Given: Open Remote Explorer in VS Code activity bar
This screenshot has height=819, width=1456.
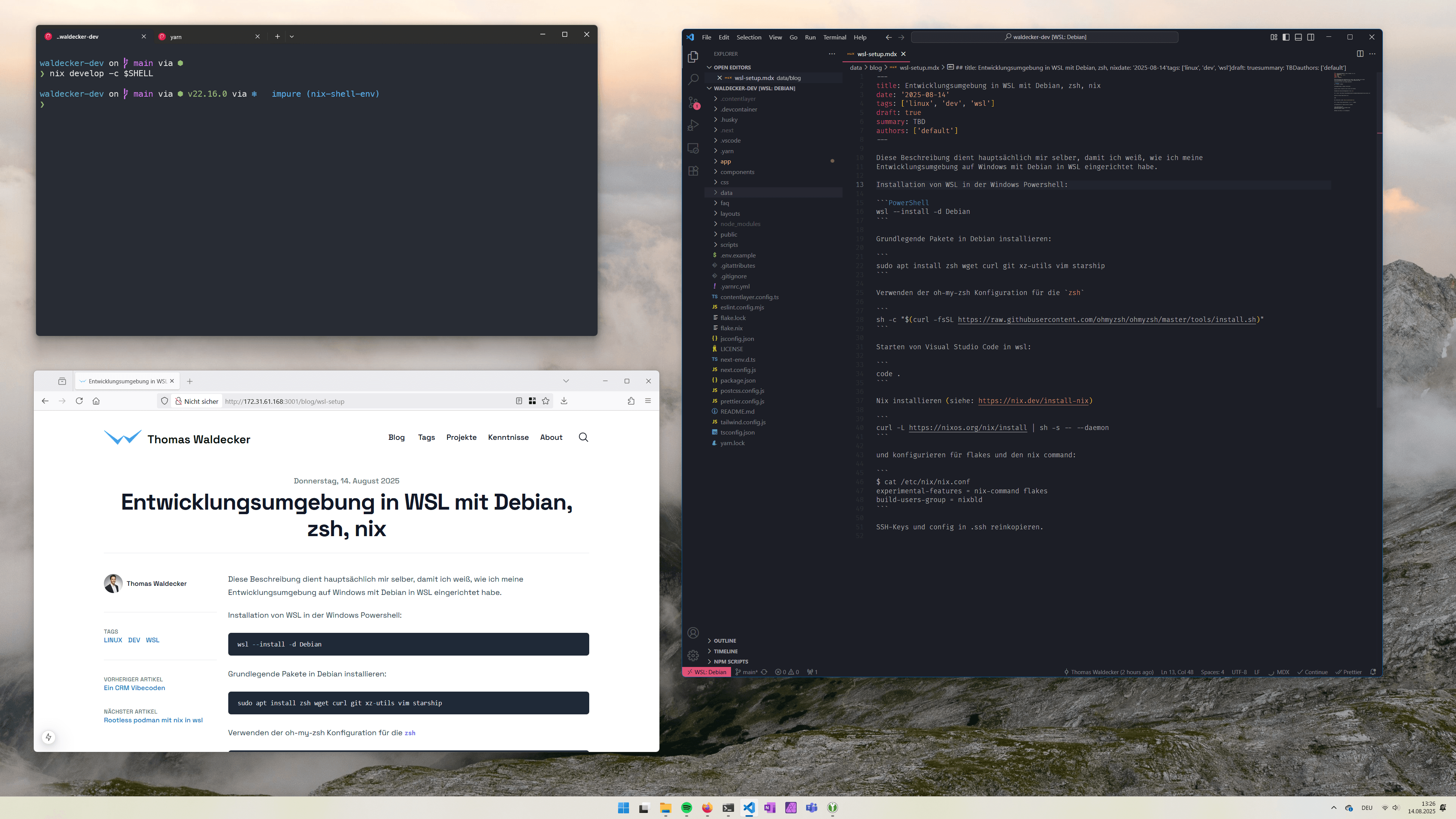Looking at the screenshot, I should pyautogui.click(x=693, y=148).
